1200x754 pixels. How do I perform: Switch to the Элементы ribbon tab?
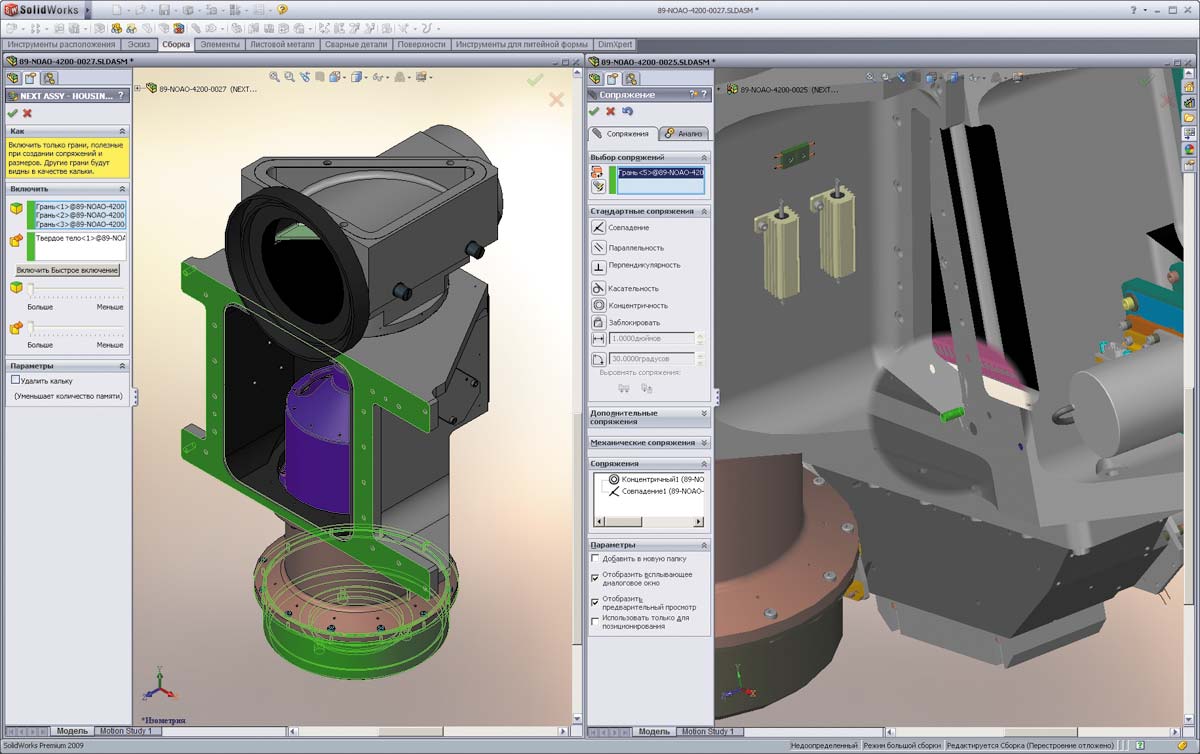220,45
